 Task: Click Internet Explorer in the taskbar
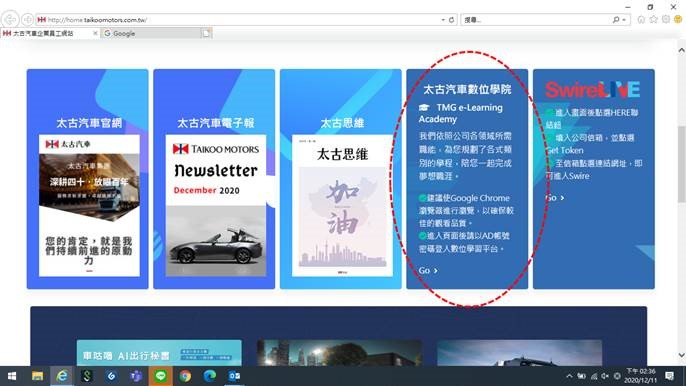point(62,376)
